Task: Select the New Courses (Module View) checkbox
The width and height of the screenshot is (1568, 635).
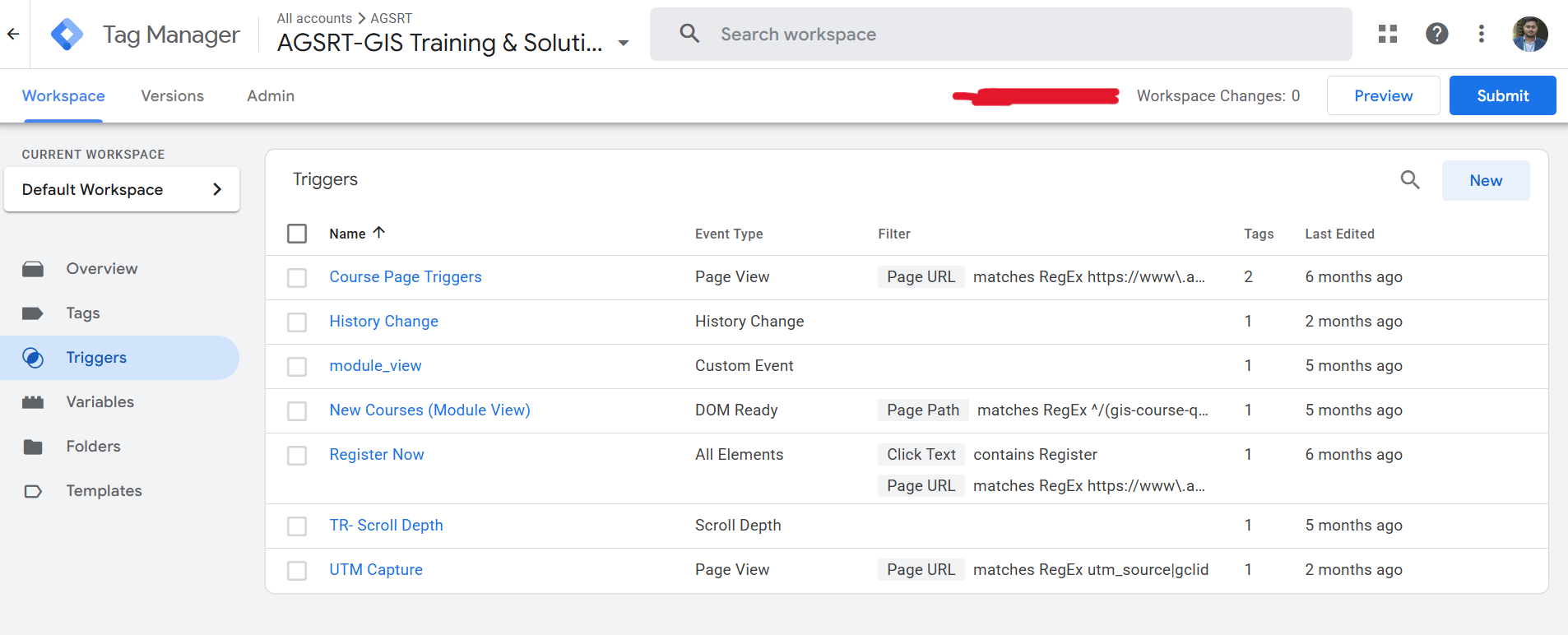Action: (x=297, y=411)
